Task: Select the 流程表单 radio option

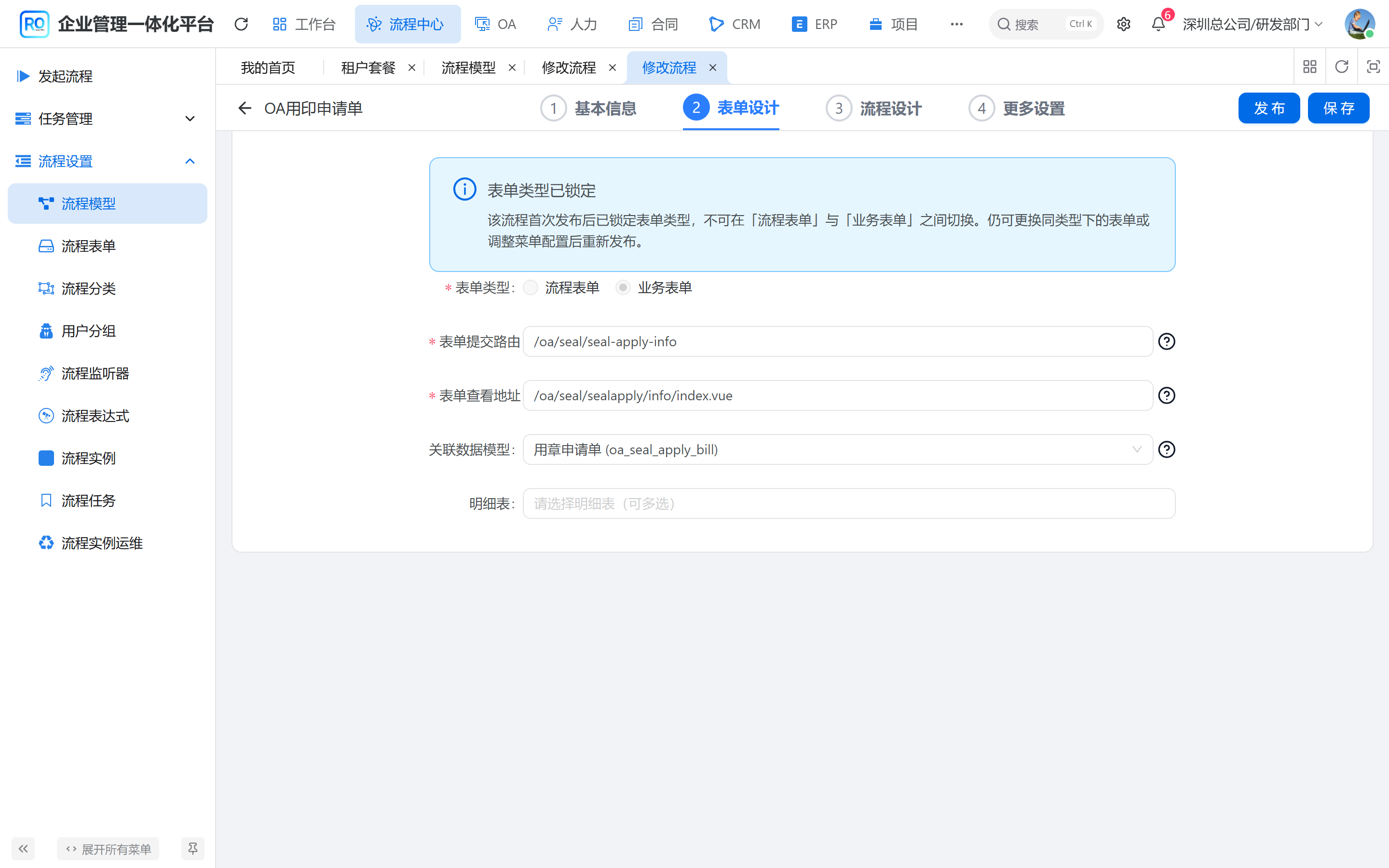Action: pyautogui.click(x=531, y=287)
